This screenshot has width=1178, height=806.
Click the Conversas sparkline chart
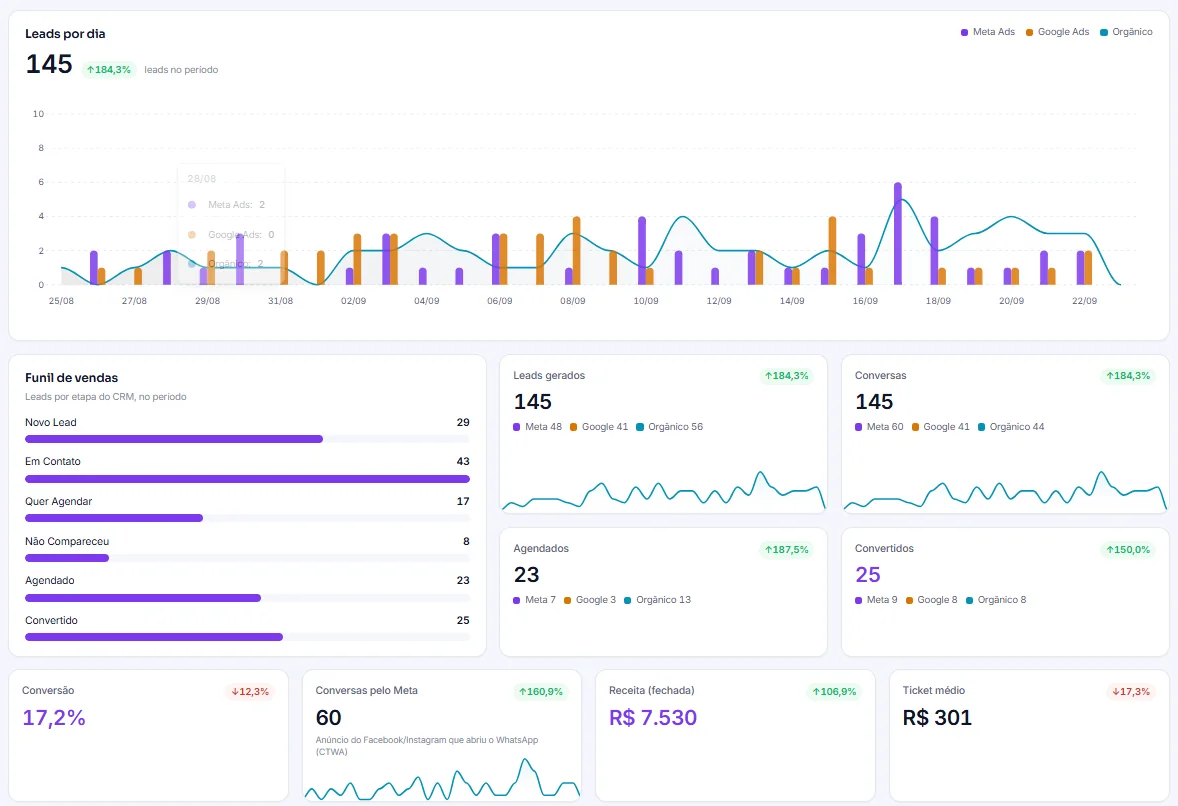click(1005, 491)
